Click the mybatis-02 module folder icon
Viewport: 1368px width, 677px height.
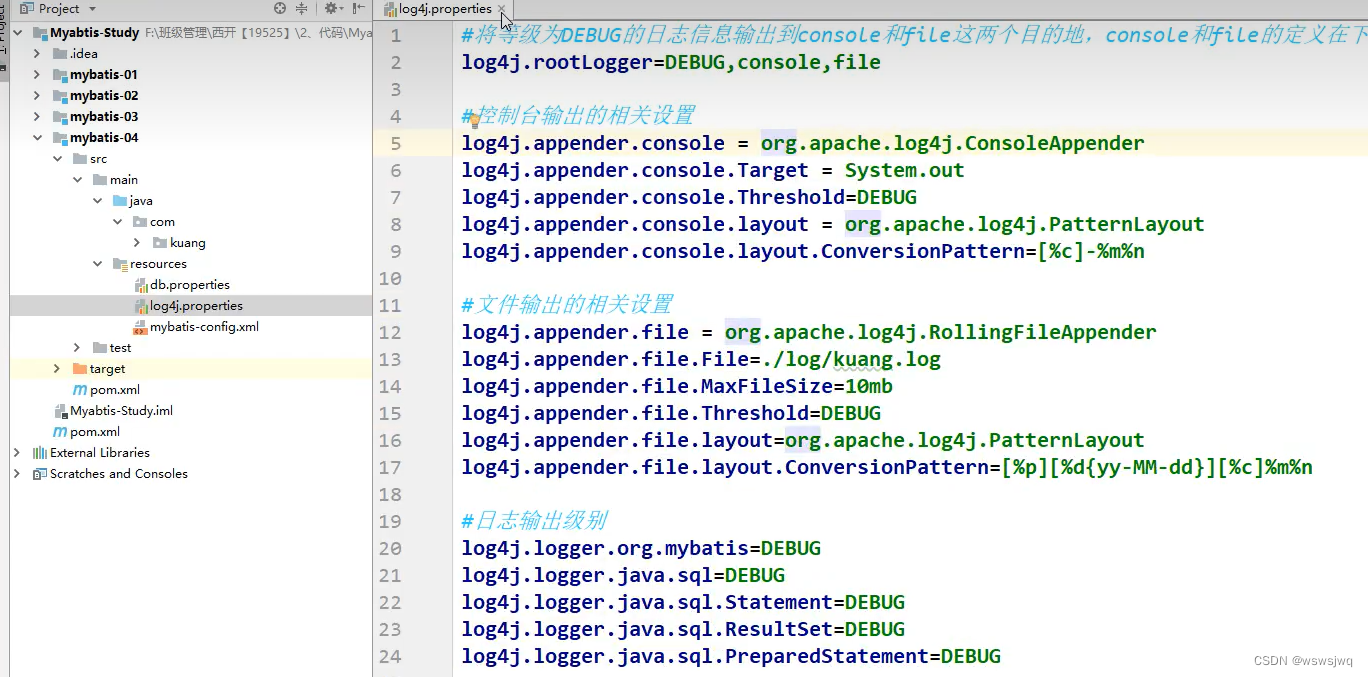(60, 95)
